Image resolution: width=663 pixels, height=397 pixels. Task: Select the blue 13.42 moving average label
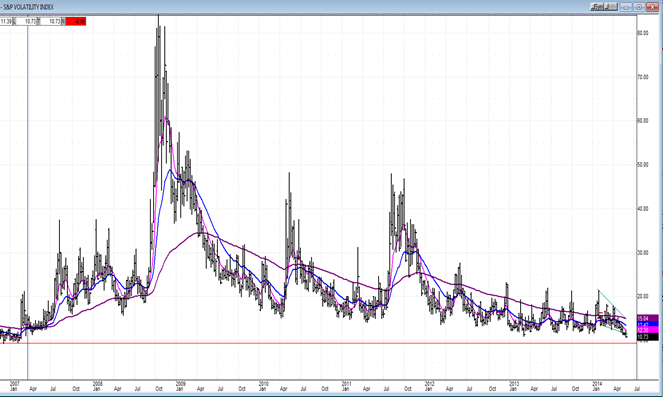pos(647,324)
